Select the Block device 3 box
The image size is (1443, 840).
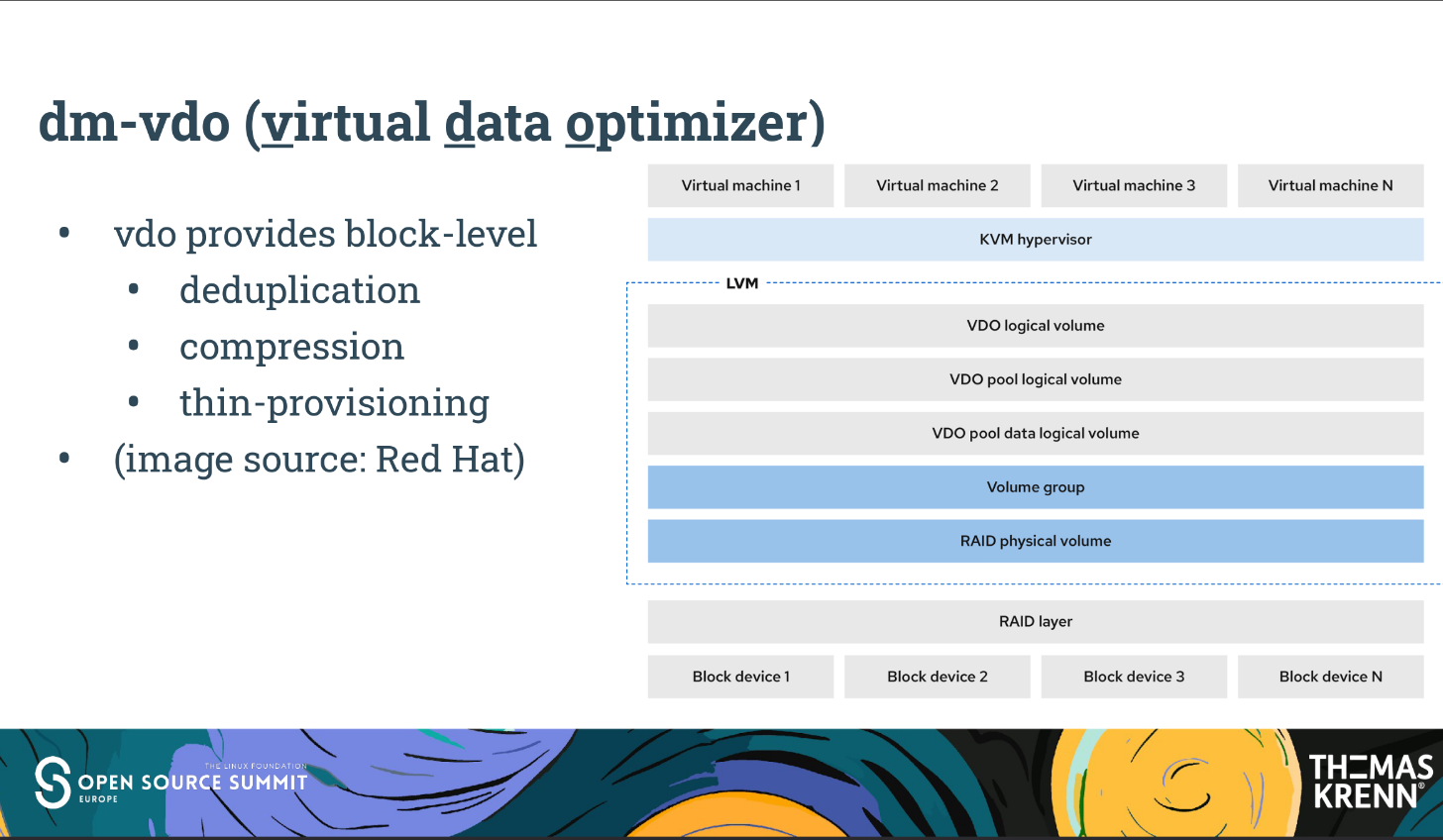tap(1134, 677)
